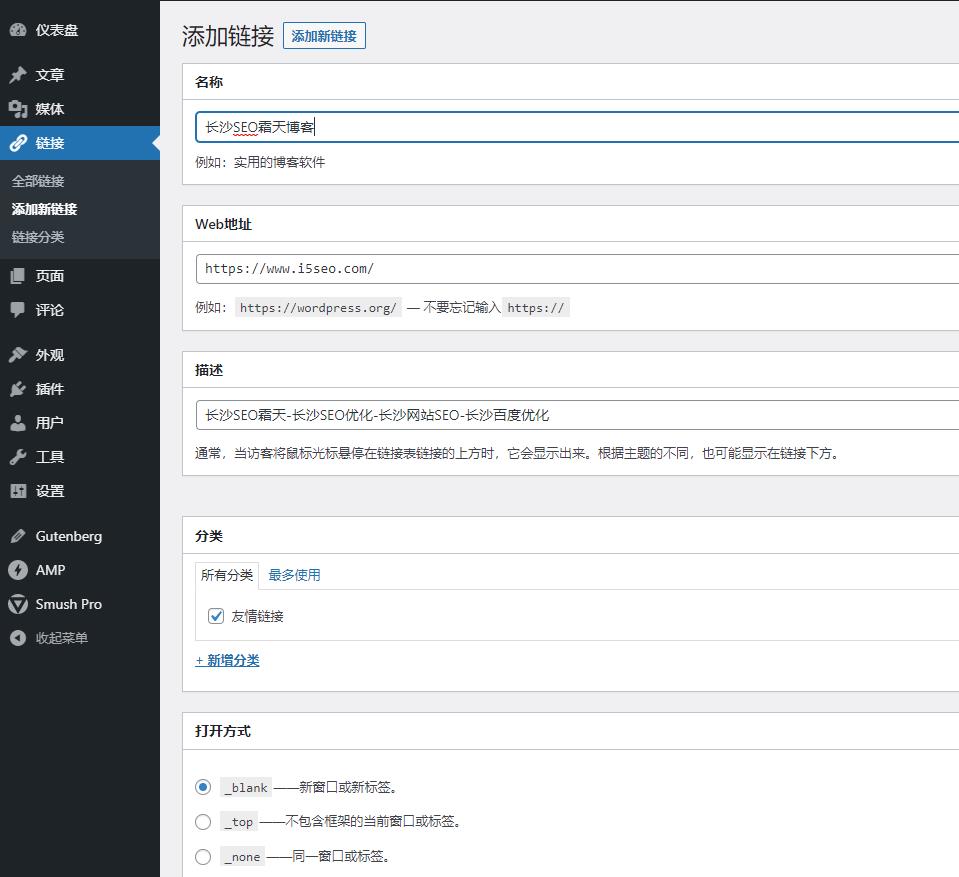Open the Dashboard gauge icon
The height and width of the screenshot is (877, 959).
pos(18,30)
